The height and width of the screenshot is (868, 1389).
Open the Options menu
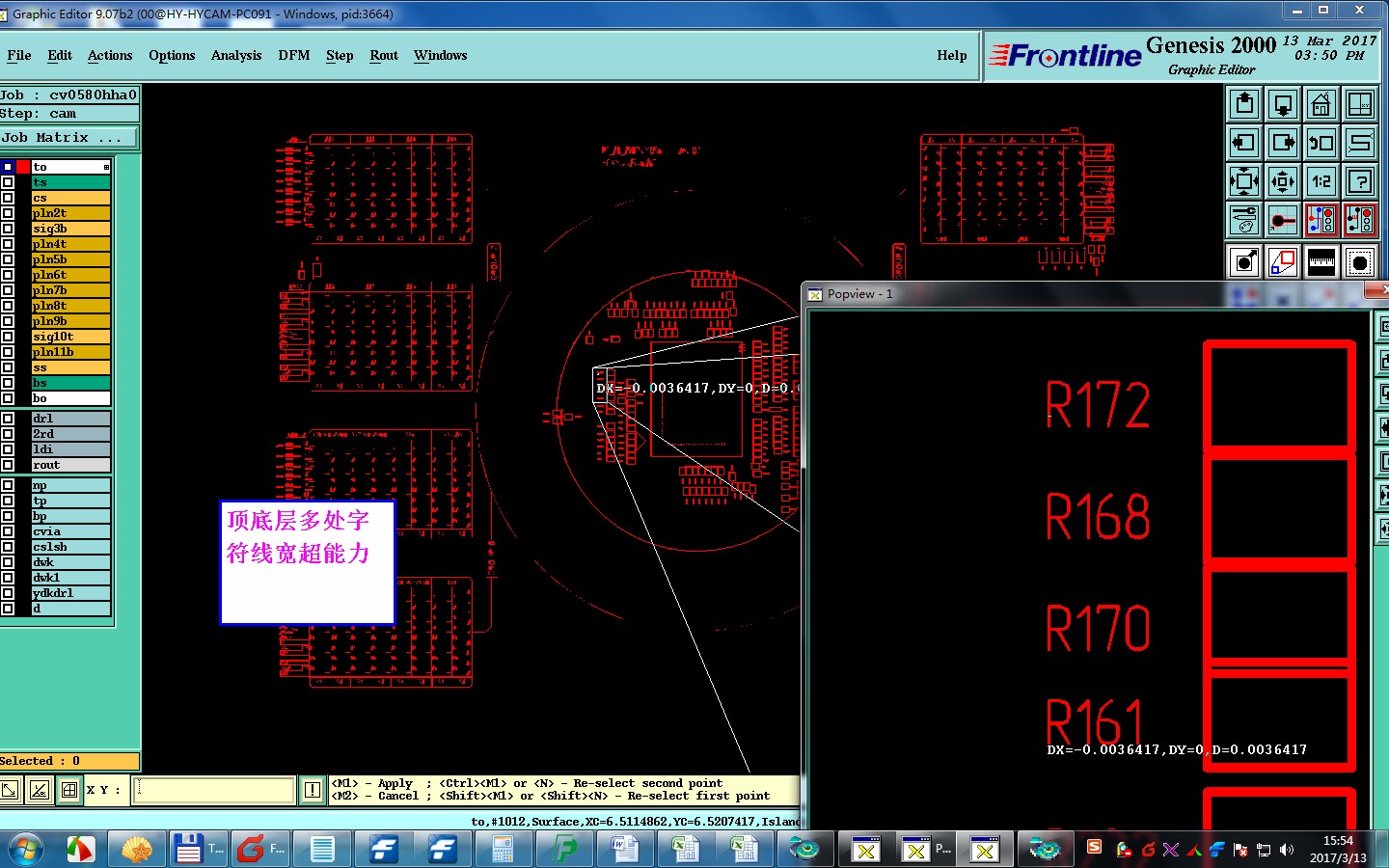172,55
